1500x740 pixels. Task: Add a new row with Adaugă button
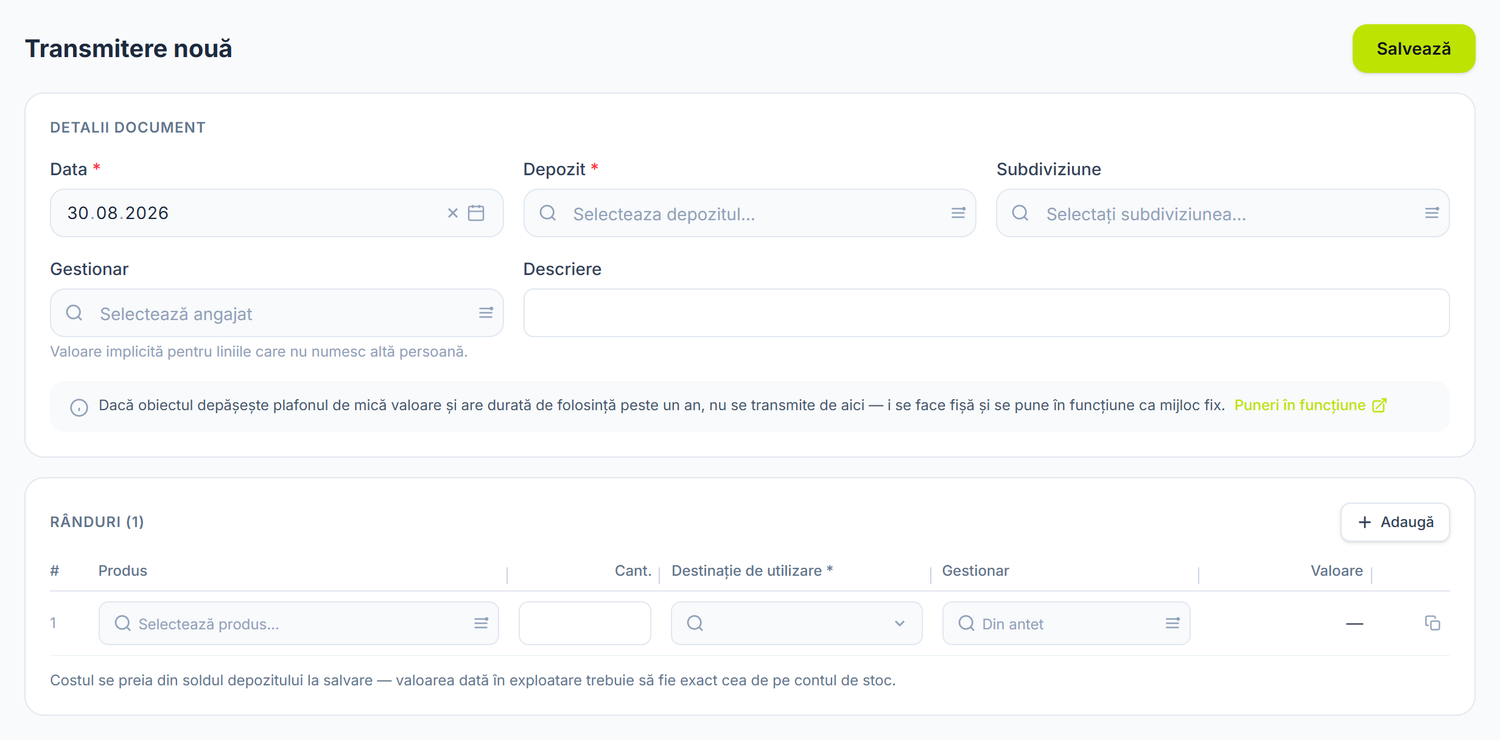(1395, 522)
